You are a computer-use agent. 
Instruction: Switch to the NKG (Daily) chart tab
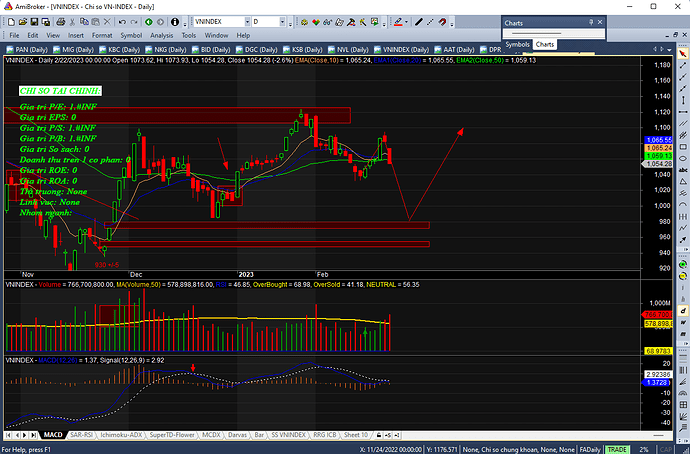(166, 49)
